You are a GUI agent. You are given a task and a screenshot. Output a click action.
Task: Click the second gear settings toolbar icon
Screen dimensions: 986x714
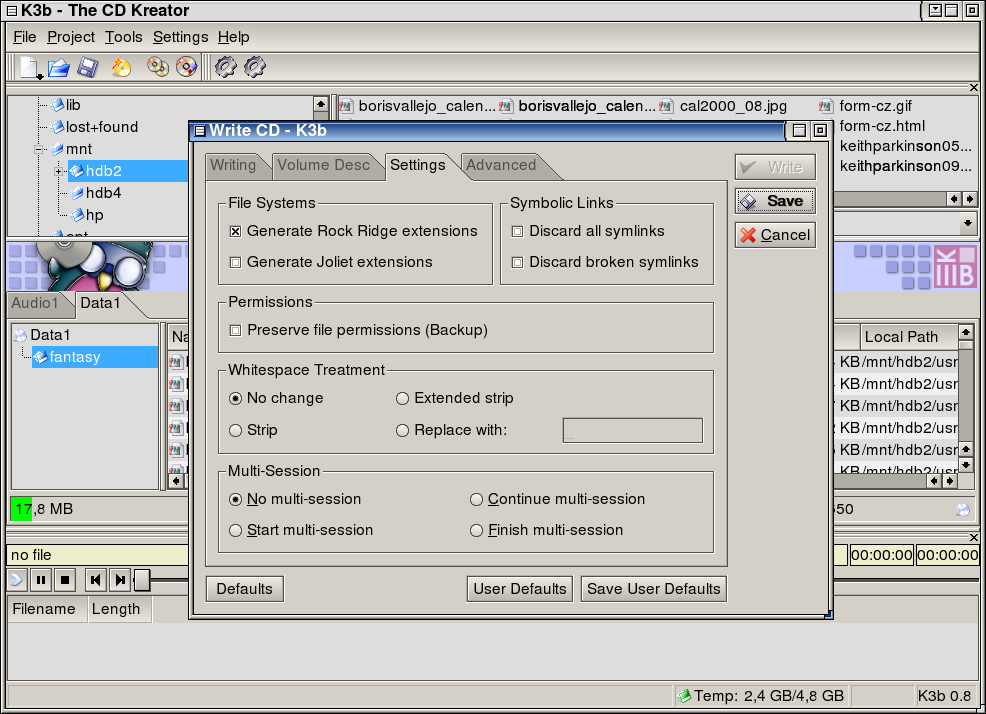click(255, 67)
